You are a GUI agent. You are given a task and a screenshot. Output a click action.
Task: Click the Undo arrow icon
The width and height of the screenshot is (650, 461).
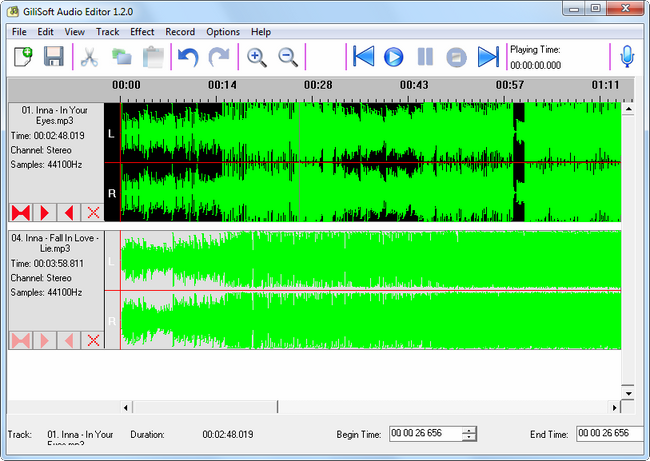[188, 57]
